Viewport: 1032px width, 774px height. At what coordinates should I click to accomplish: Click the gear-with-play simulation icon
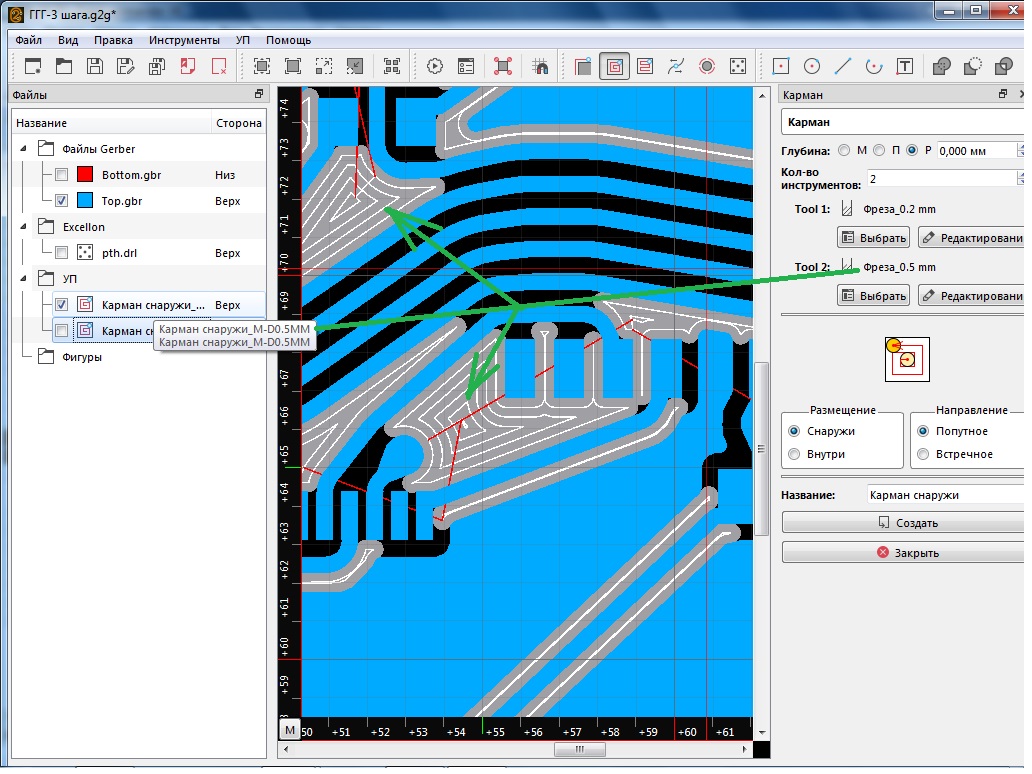click(x=435, y=66)
